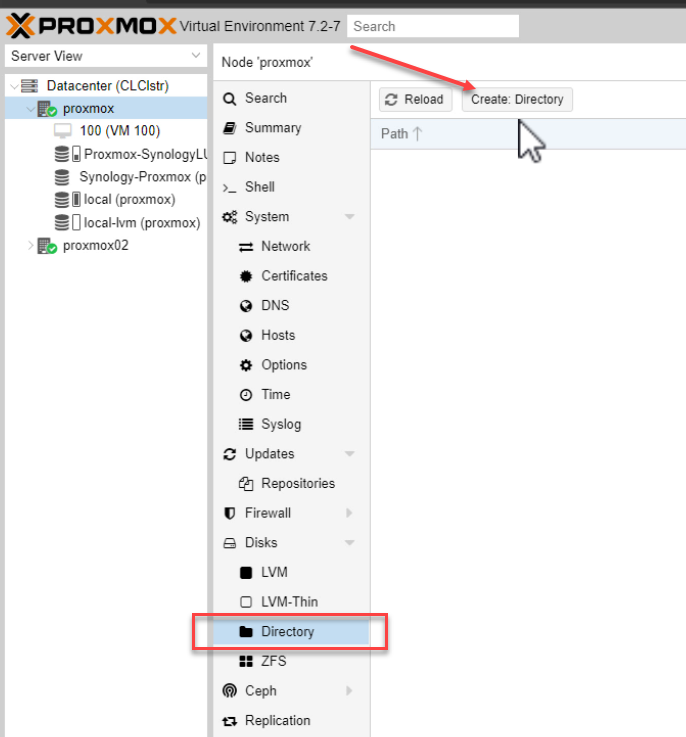The height and width of the screenshot is (737, 686).
Task: Click the Notes sticky-note icon
Action: click(229, 157)
